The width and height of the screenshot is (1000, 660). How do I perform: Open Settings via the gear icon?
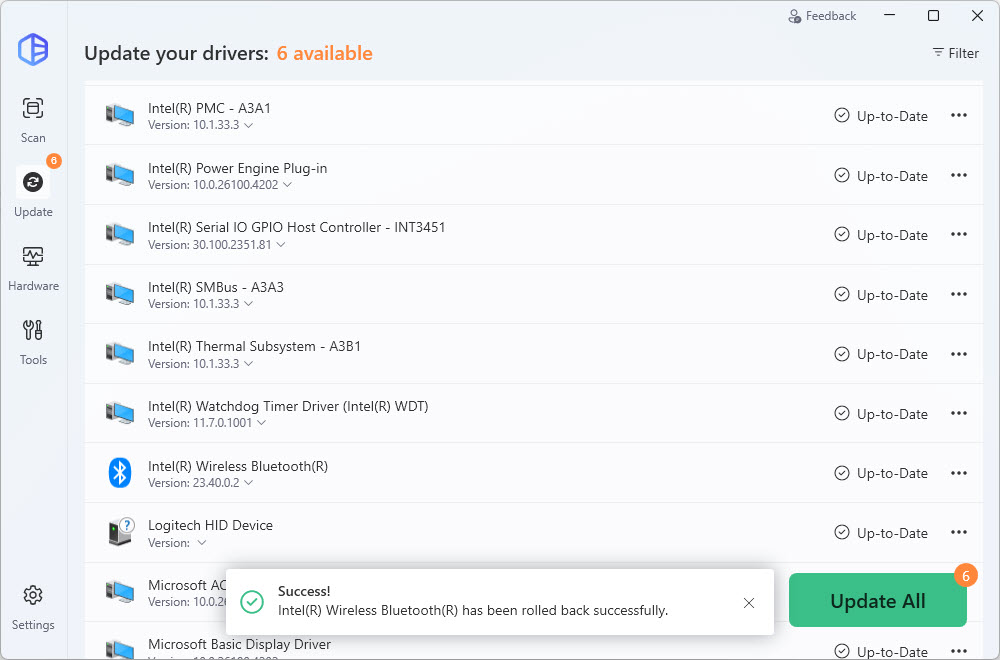coord(33,606)
